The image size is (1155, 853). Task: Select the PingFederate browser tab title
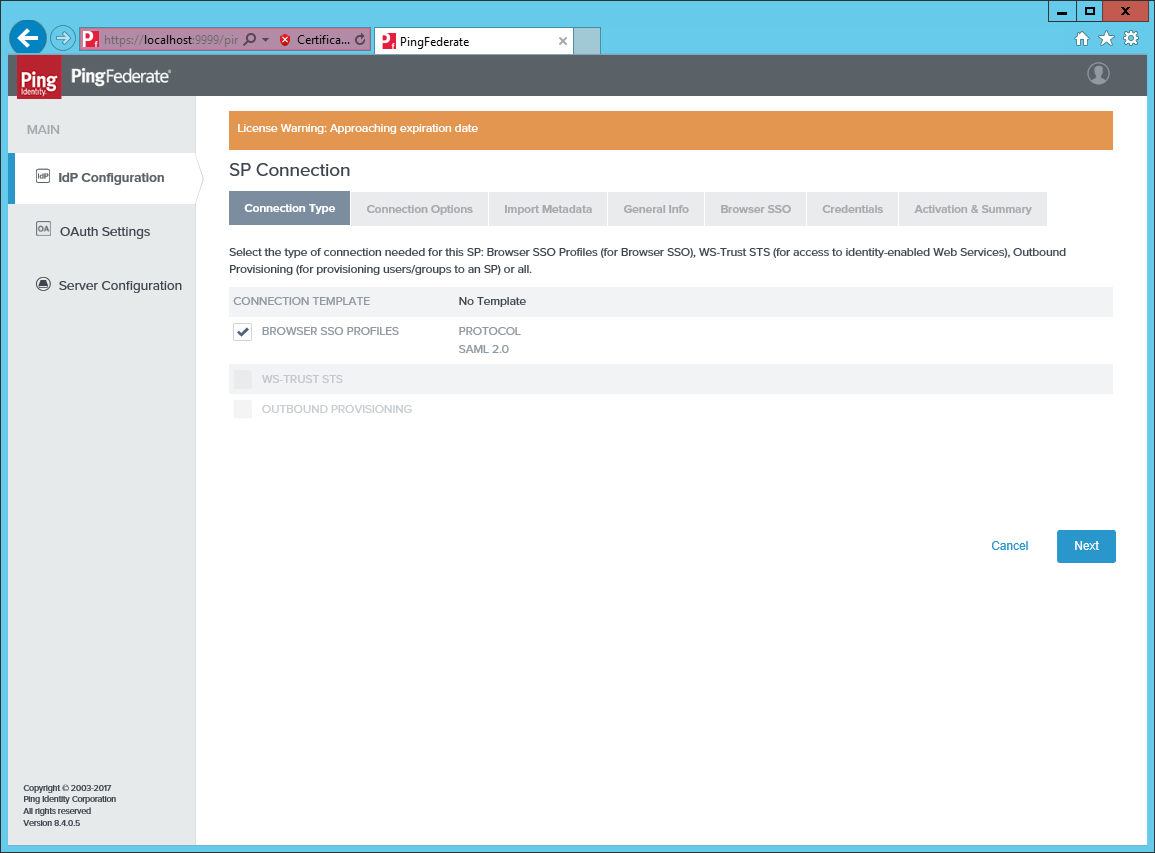coord(435,42)
